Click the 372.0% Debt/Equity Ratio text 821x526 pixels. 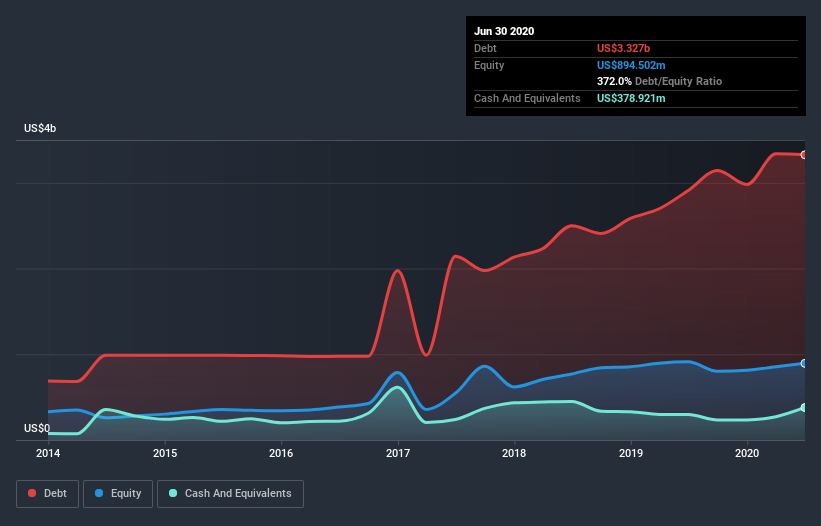click(x=659, y=81)
